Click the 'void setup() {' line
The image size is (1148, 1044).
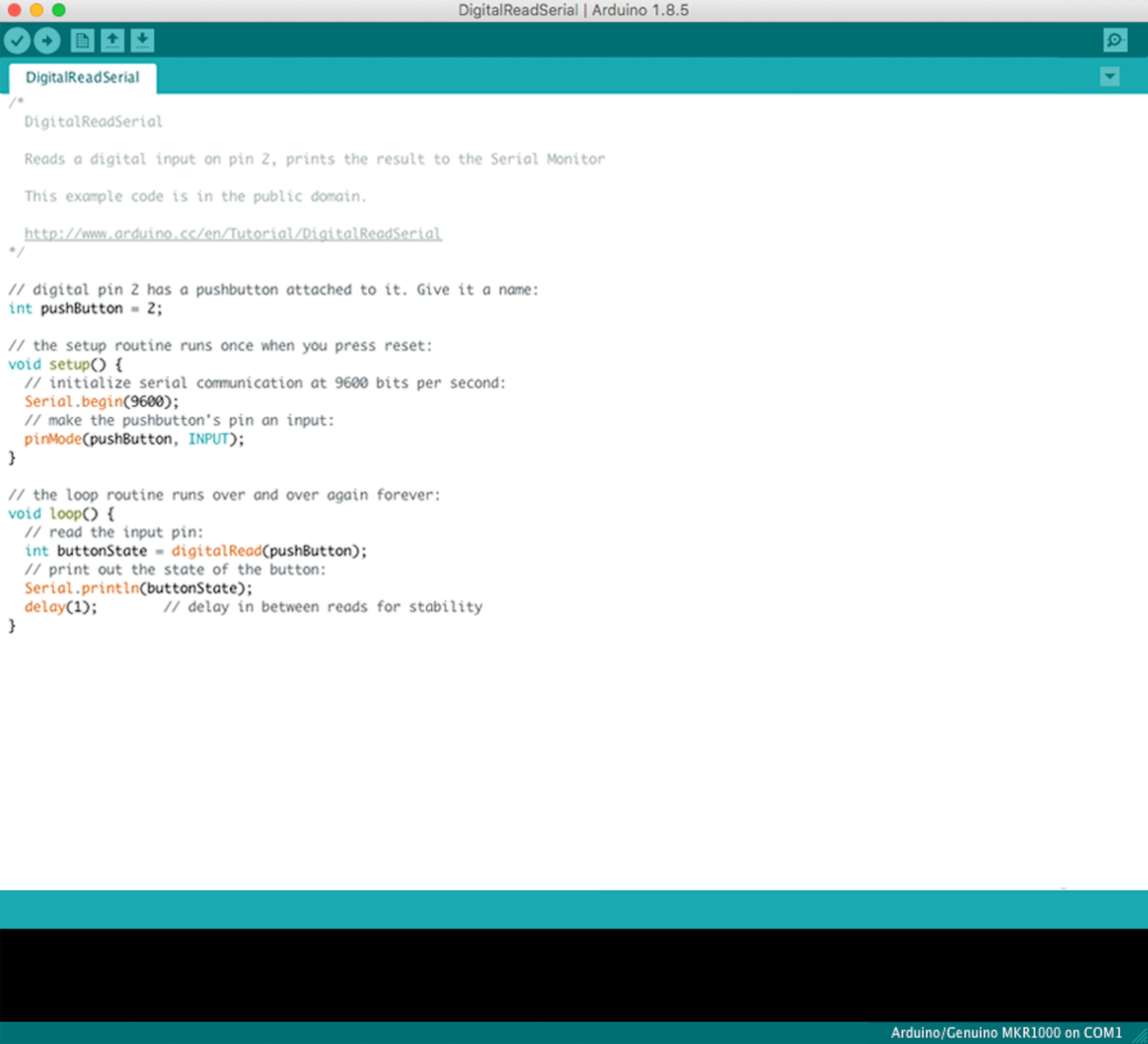click(65, 364)
